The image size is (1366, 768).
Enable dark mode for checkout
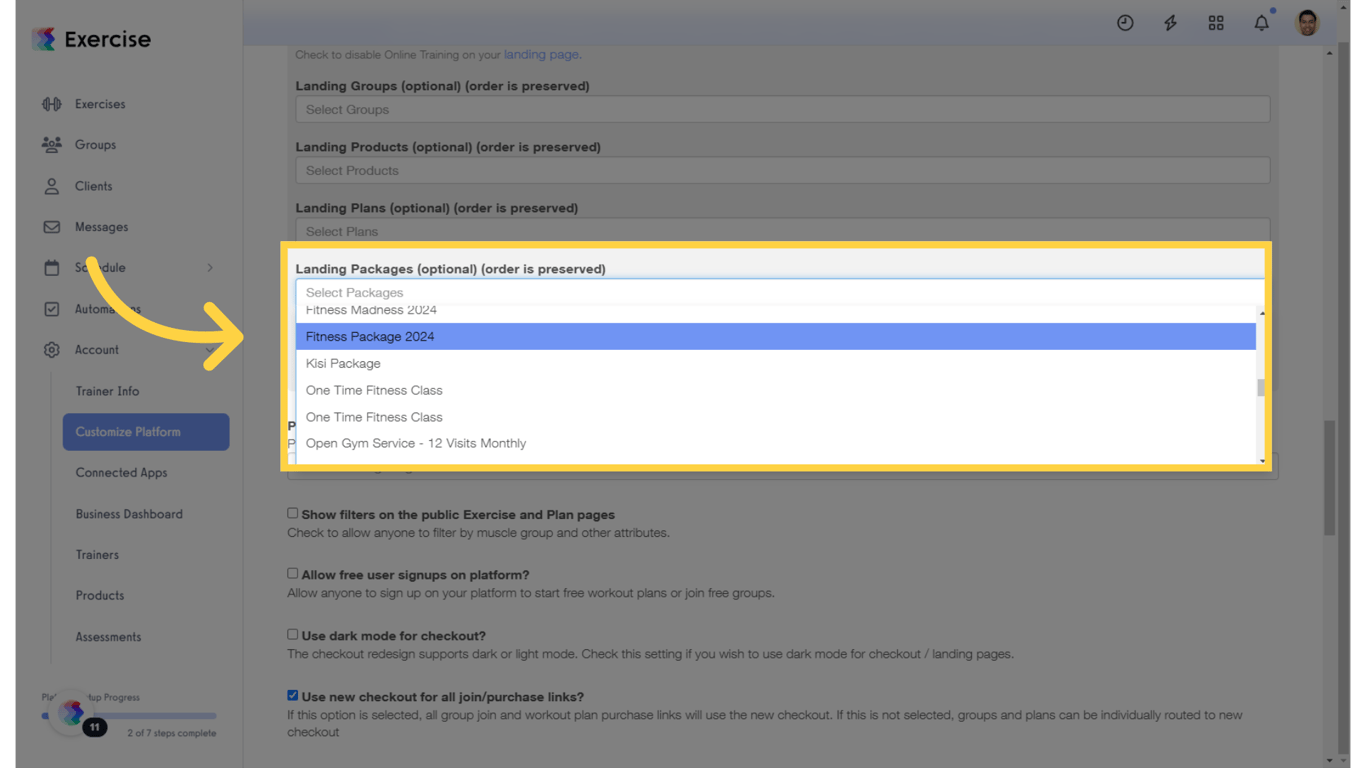[x=293, y=635]
